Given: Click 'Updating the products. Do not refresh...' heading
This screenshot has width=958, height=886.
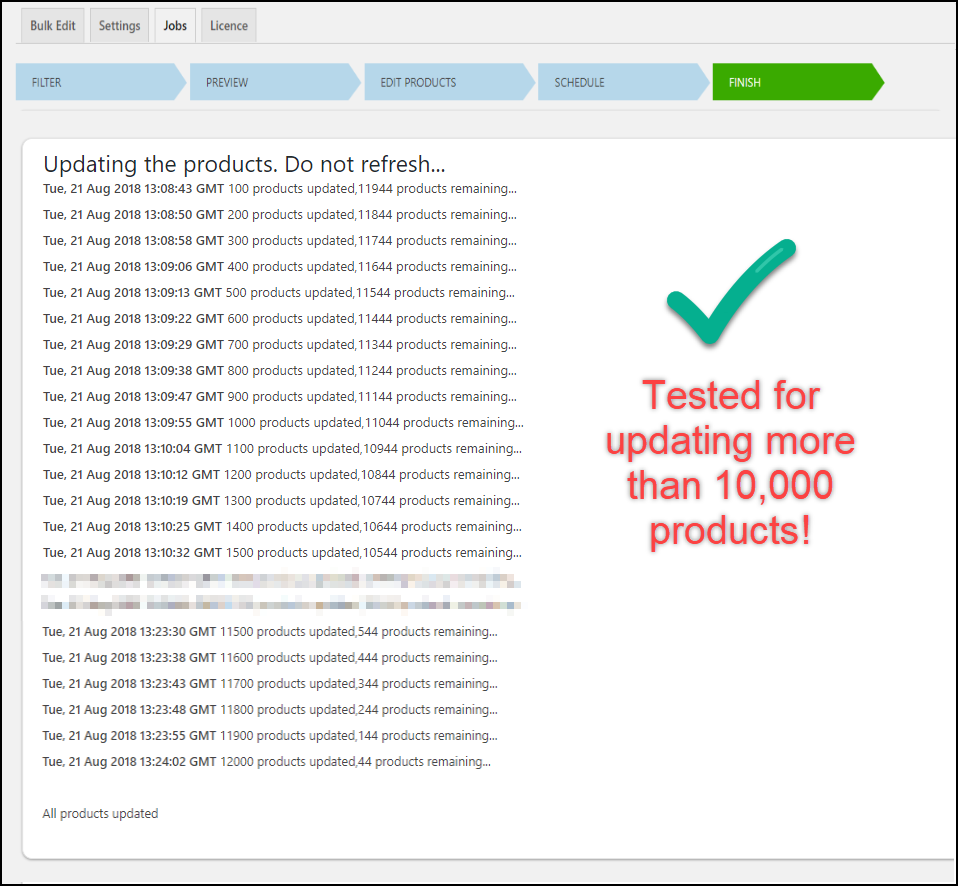Looking at the screenshot, I should pyautogui.click(x=244, y=164).
